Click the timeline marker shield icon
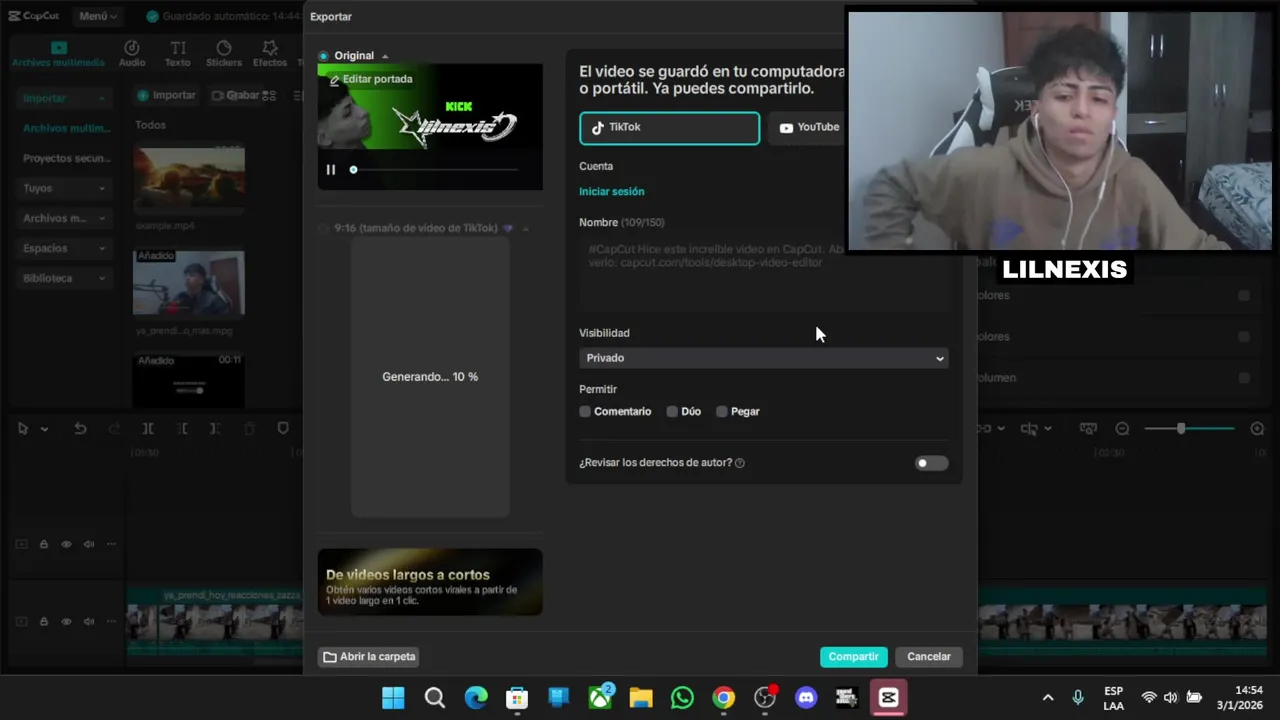The height and width of the screenshot is (720, 1280). click(283, 429)
